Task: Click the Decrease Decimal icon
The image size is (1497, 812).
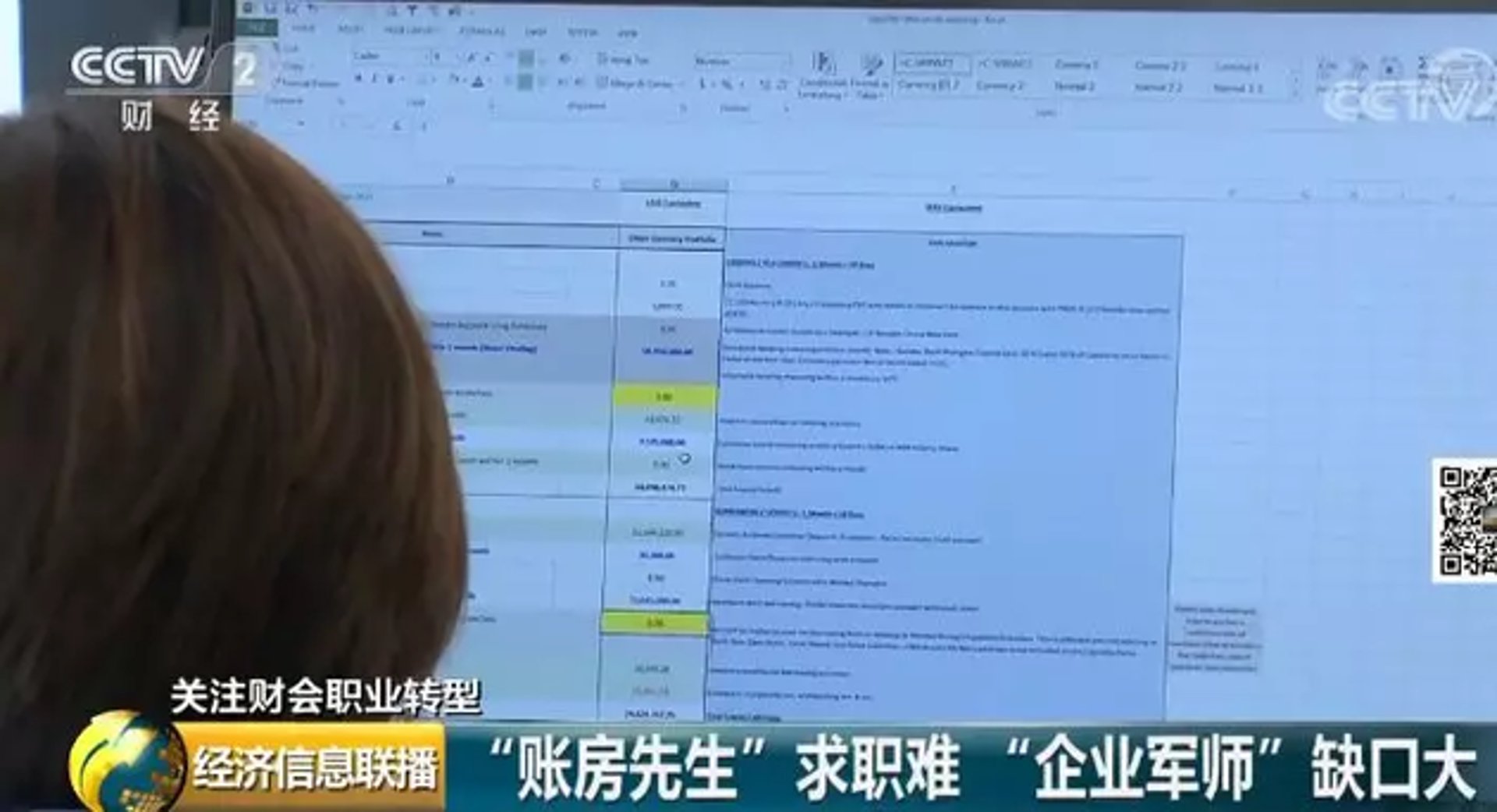Action: [x=782, y=85]
